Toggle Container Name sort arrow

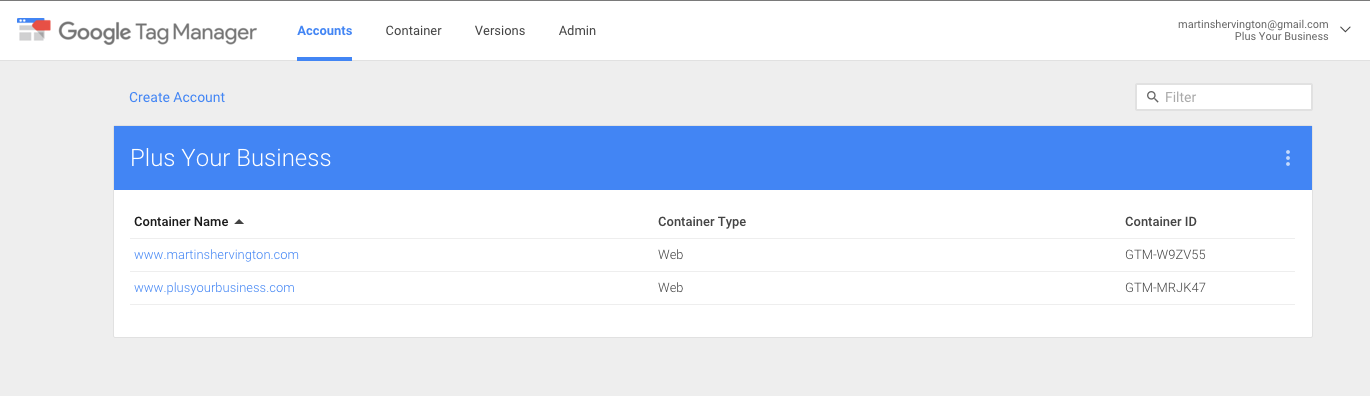pos(239,222)
